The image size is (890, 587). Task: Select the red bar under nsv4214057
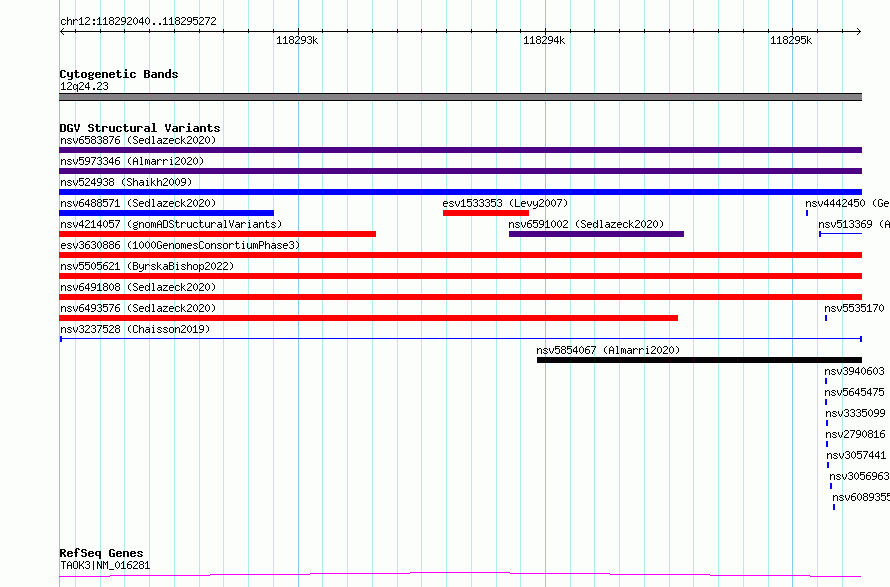tap(217, 234)
